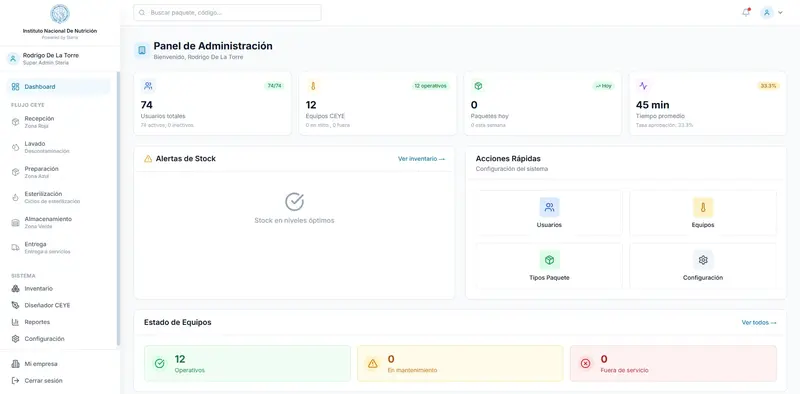The height and width of the screenshot is (394, 800).
Task: Click the Panel de Administración header icon
Action: (x=141, y=50)
